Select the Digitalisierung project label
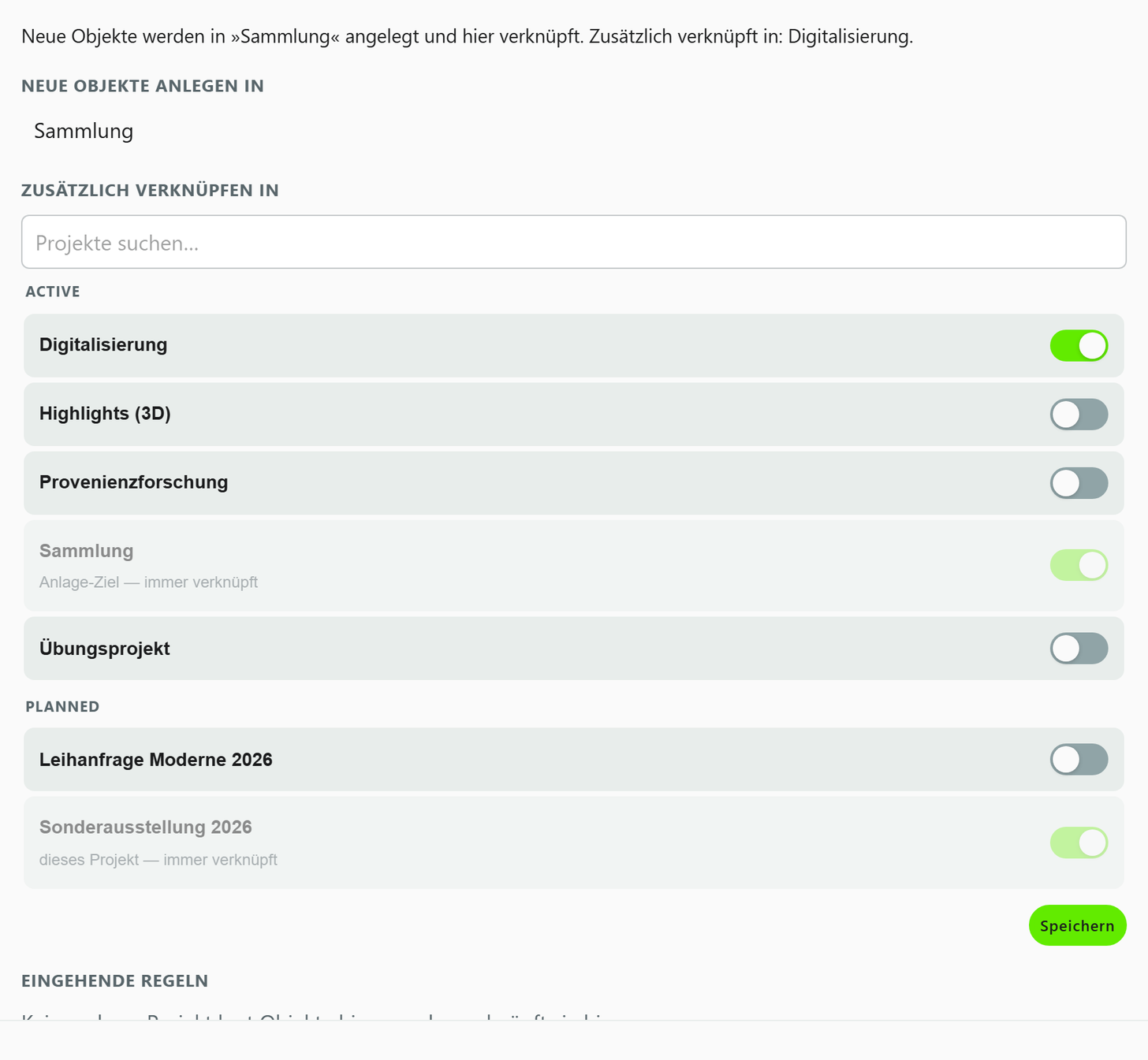This screenshot has width=1148, height=1060. (103, 344)
